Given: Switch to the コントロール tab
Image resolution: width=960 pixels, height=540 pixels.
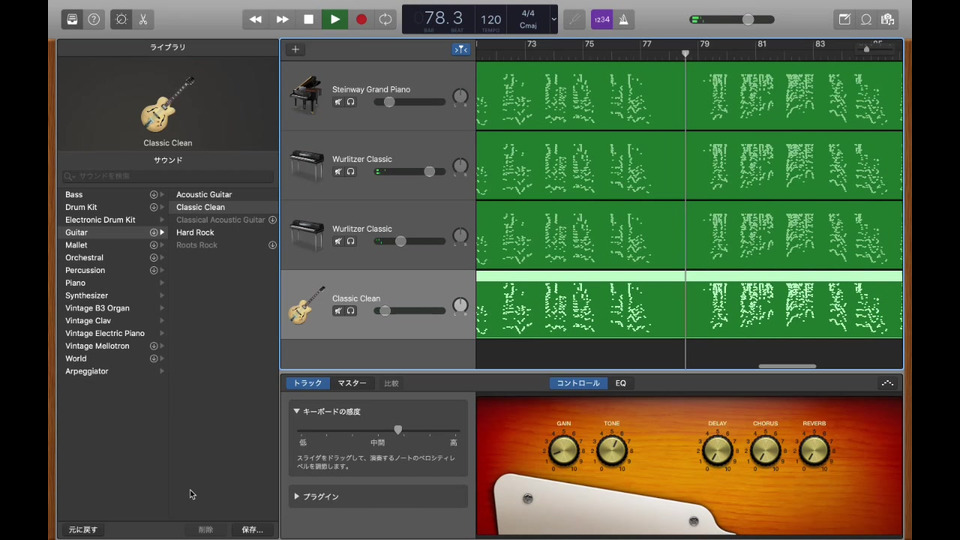Looking at the screenshot, I should click(x=578, y=383).
